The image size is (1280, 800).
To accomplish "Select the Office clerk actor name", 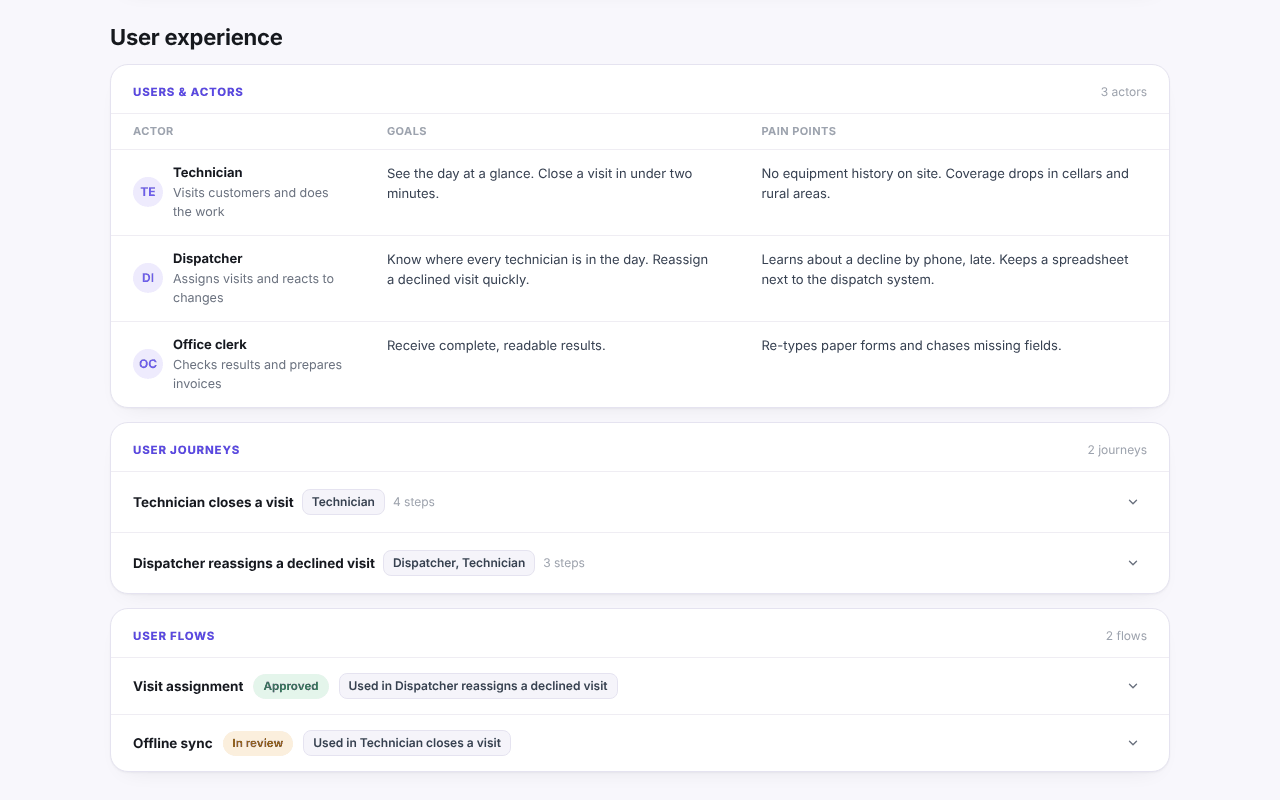I will click(x=210, y=345).
